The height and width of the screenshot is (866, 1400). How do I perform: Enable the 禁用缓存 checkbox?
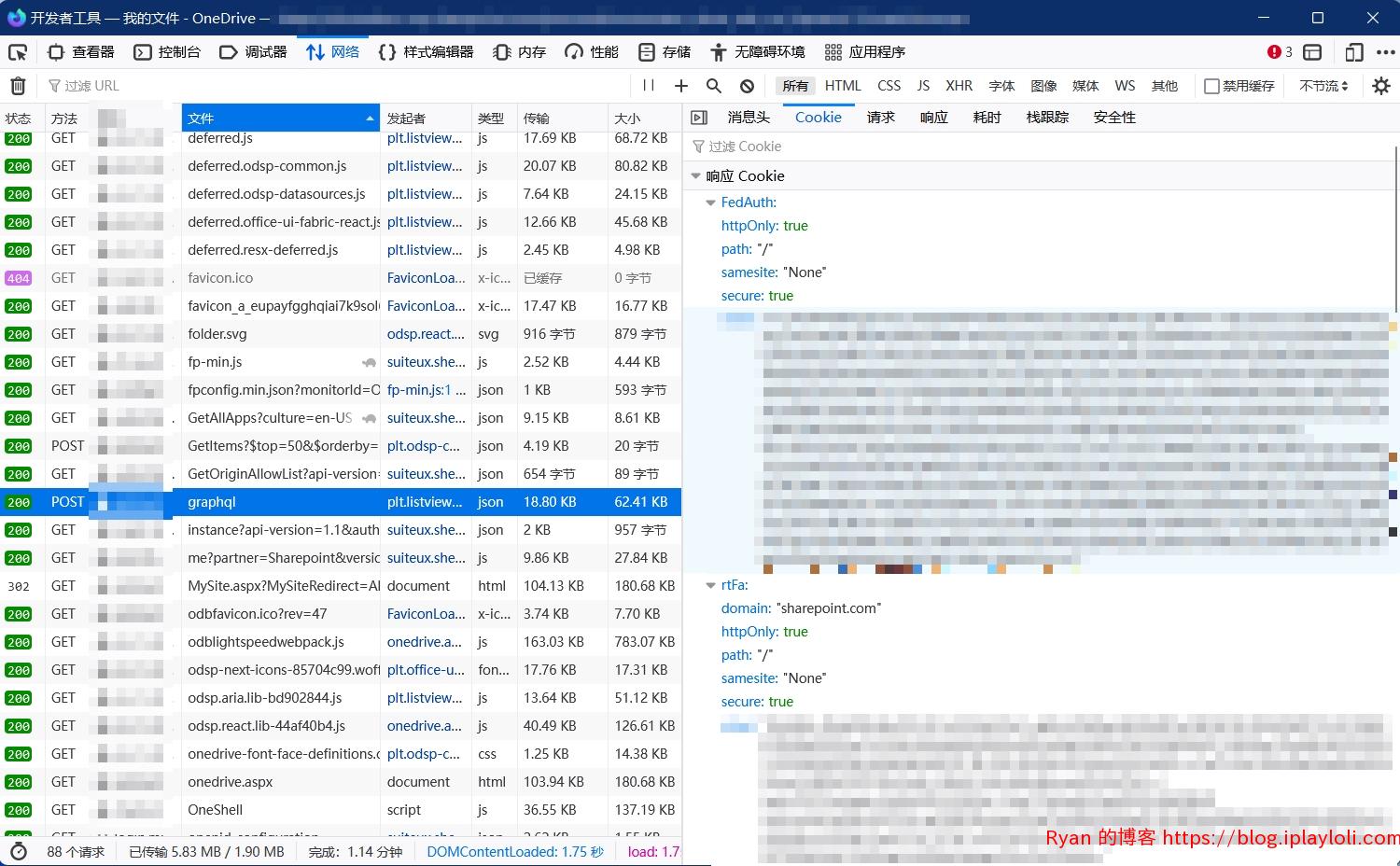pos(1211,86)
